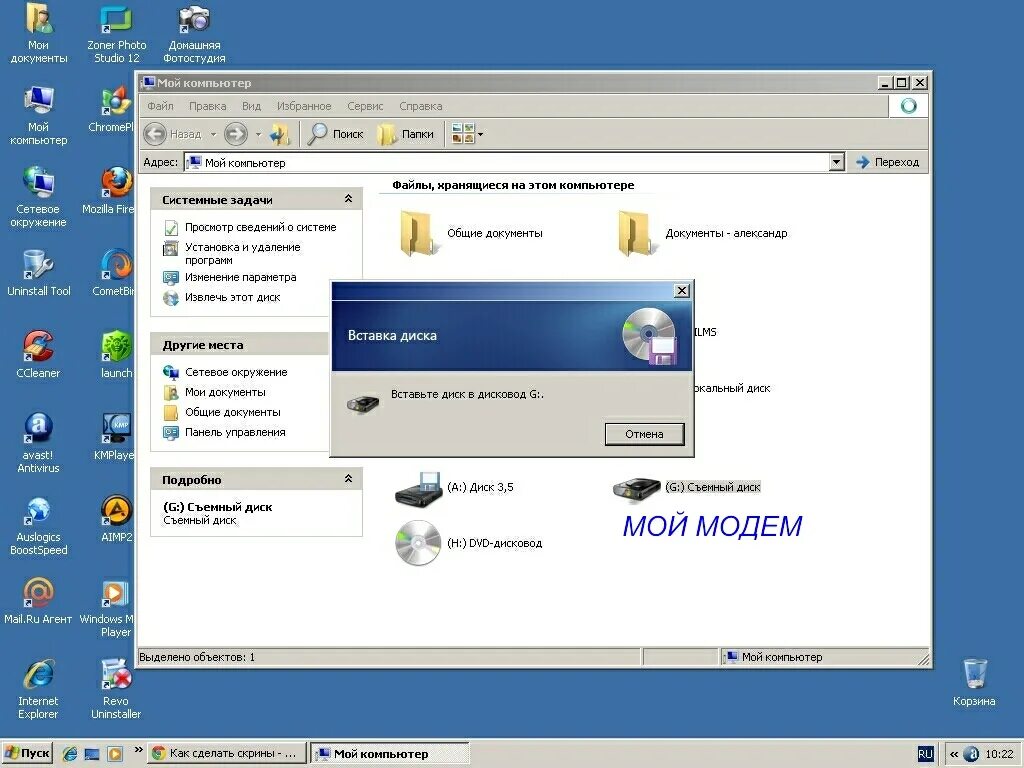1024x768 pixels.
Task: Click Мой компьютер taskbar button
Action: [390, 754]
